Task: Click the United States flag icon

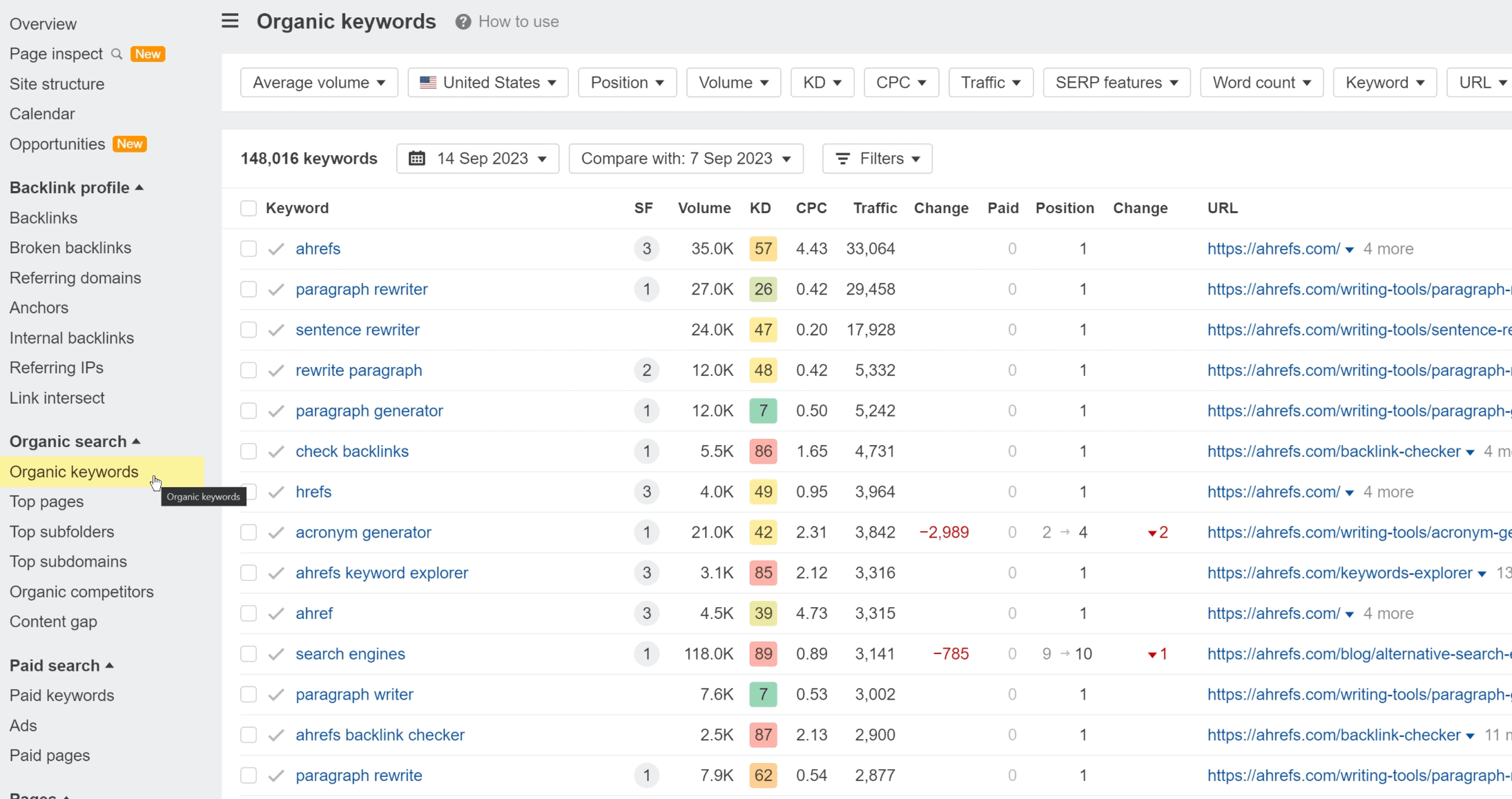Action: click(428, 83)
